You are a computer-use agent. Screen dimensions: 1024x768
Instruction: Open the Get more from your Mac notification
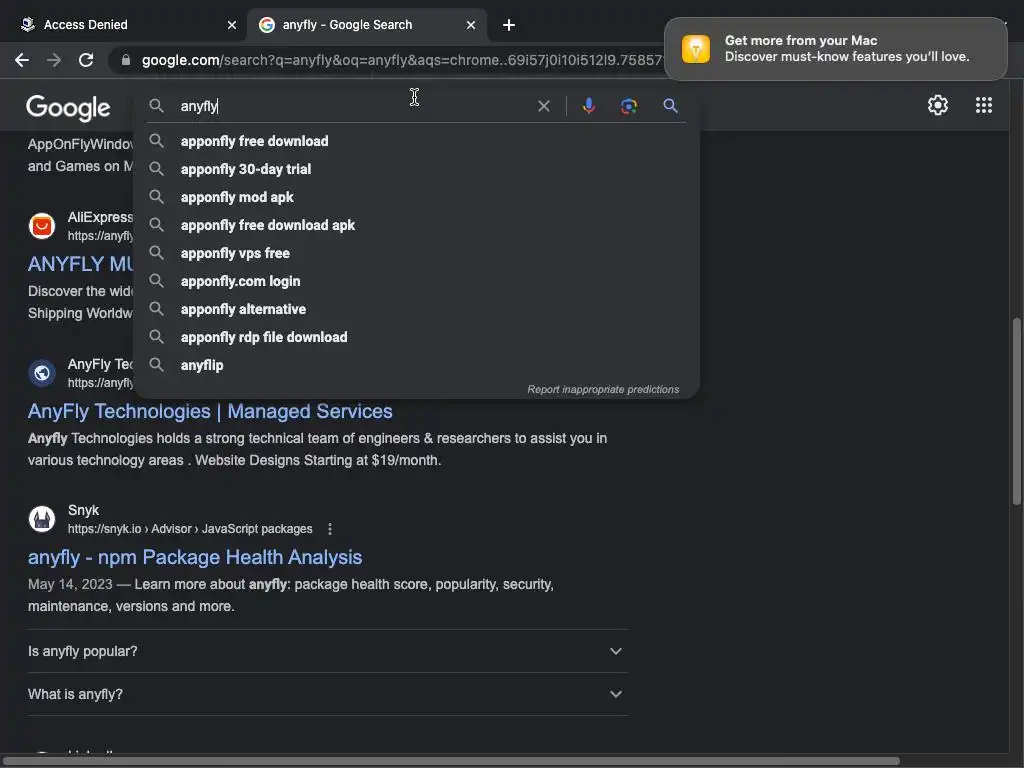(x=835, y=49)
